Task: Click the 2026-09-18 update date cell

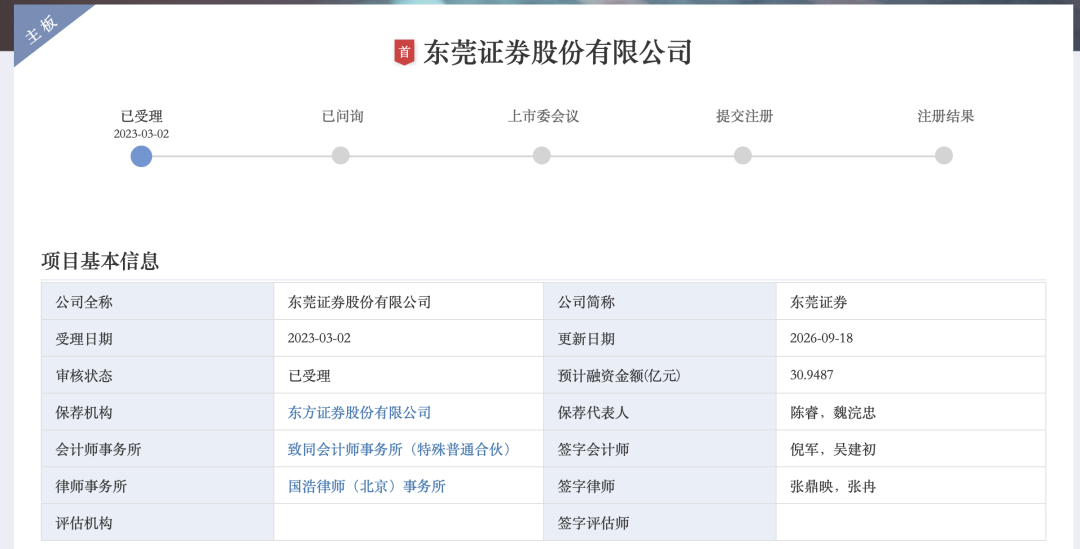Action: tap(911, 338)
